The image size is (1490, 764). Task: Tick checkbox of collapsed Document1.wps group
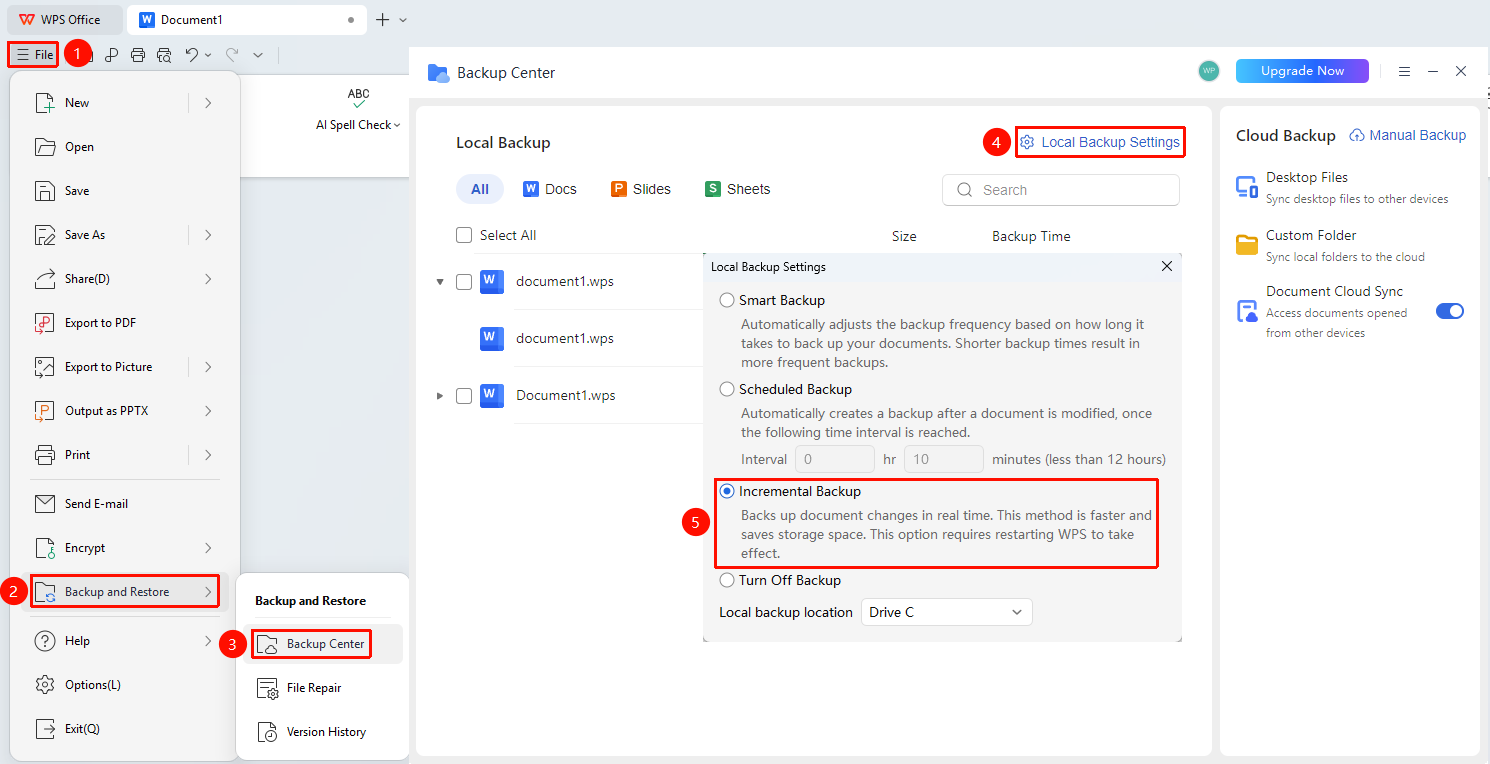click(464, 396)
